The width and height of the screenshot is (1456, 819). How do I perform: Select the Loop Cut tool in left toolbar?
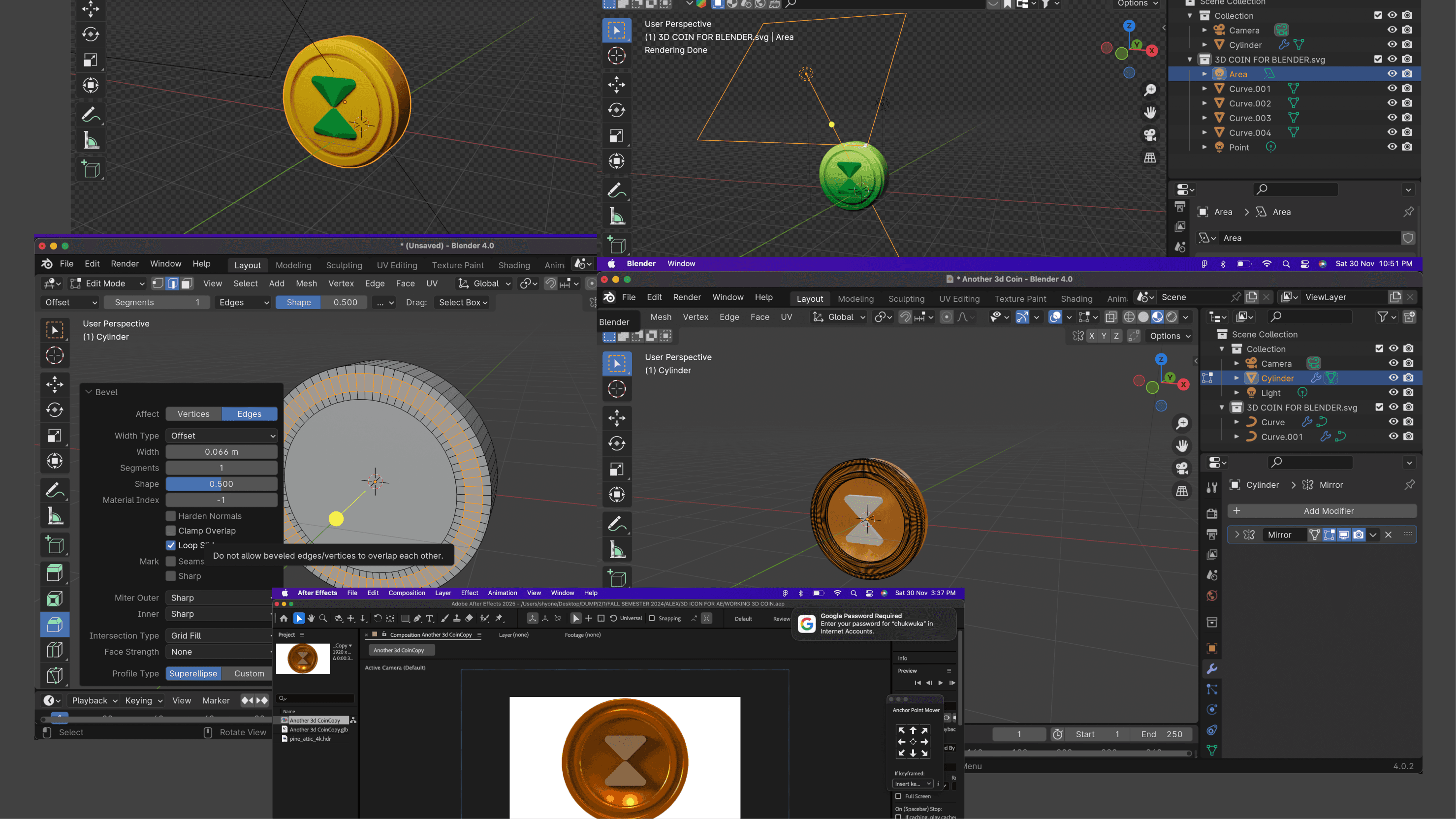coord(55,650)
